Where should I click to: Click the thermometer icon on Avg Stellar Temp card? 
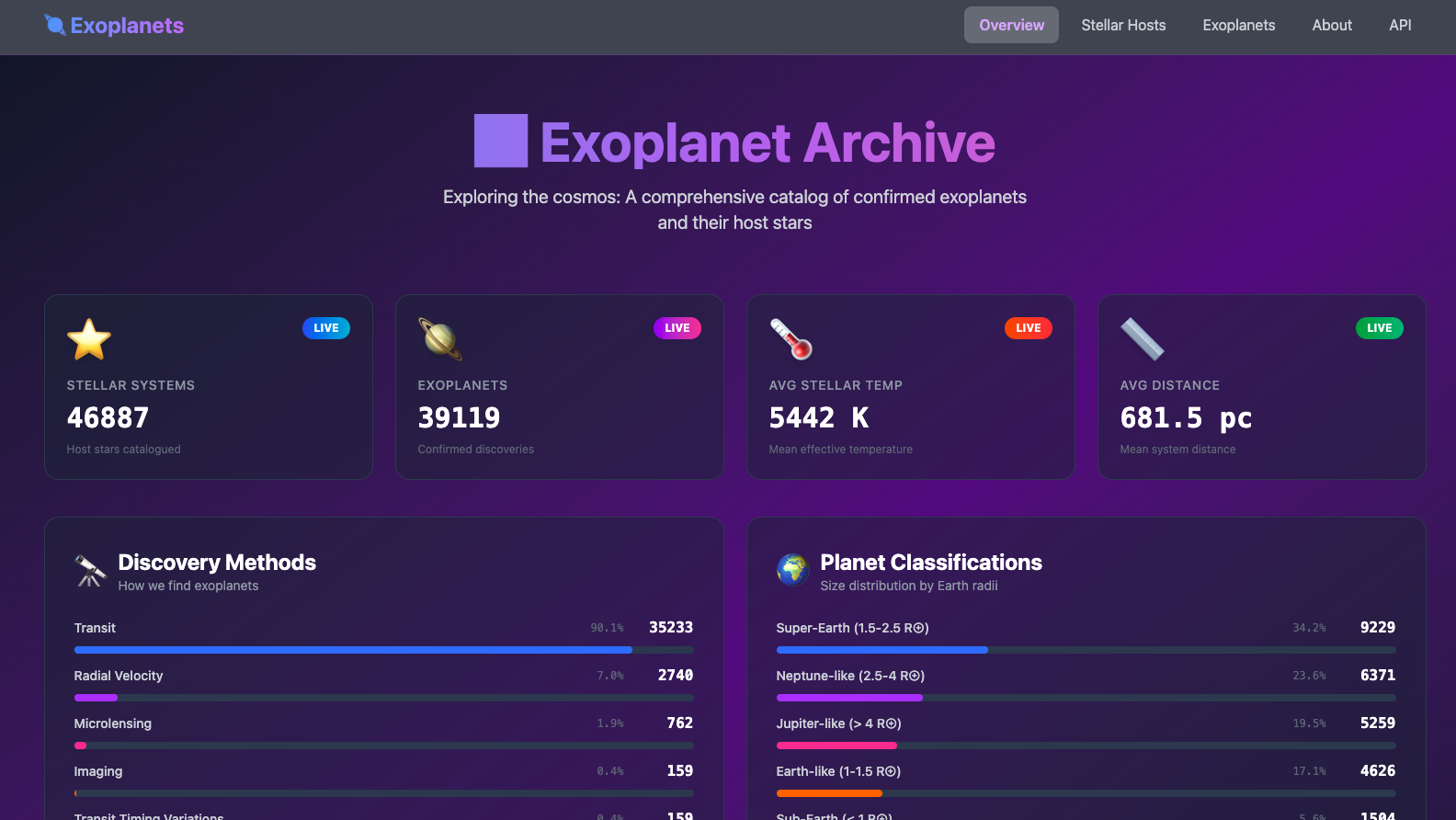tap(791, 339)
